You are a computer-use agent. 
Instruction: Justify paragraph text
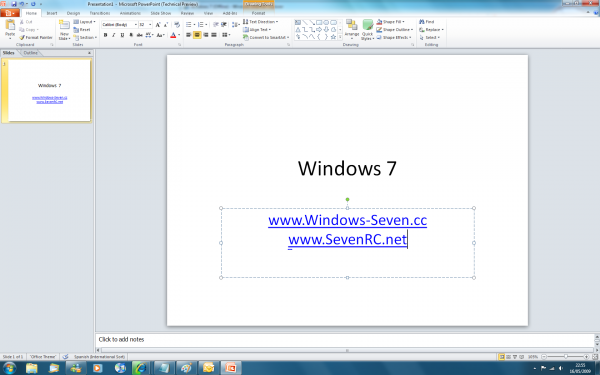(x=214, y=35)
